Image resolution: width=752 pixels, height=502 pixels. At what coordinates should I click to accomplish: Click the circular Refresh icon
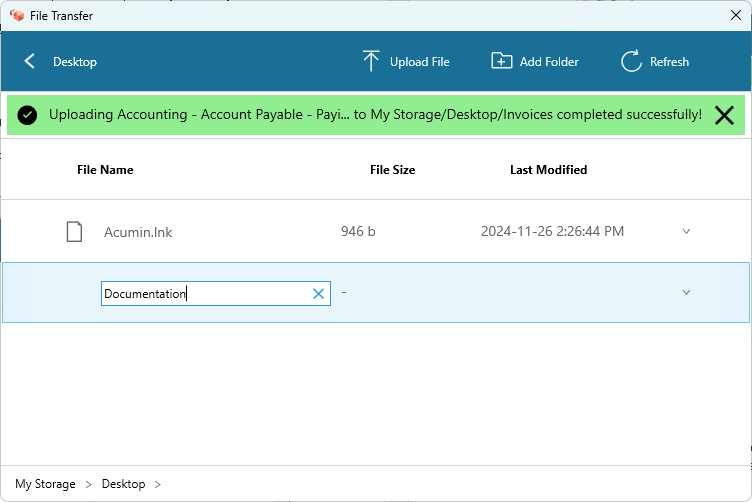pos(631,61)
